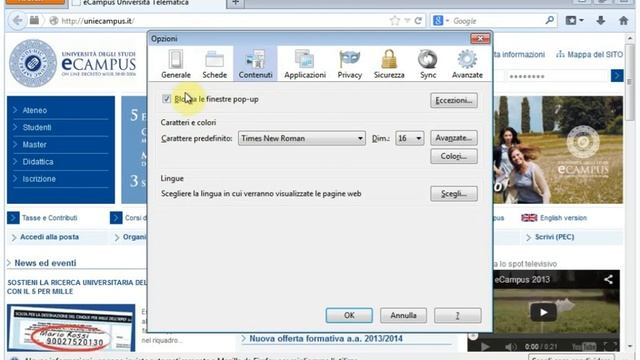Click the eCampus university seal logo

[33, 63]
